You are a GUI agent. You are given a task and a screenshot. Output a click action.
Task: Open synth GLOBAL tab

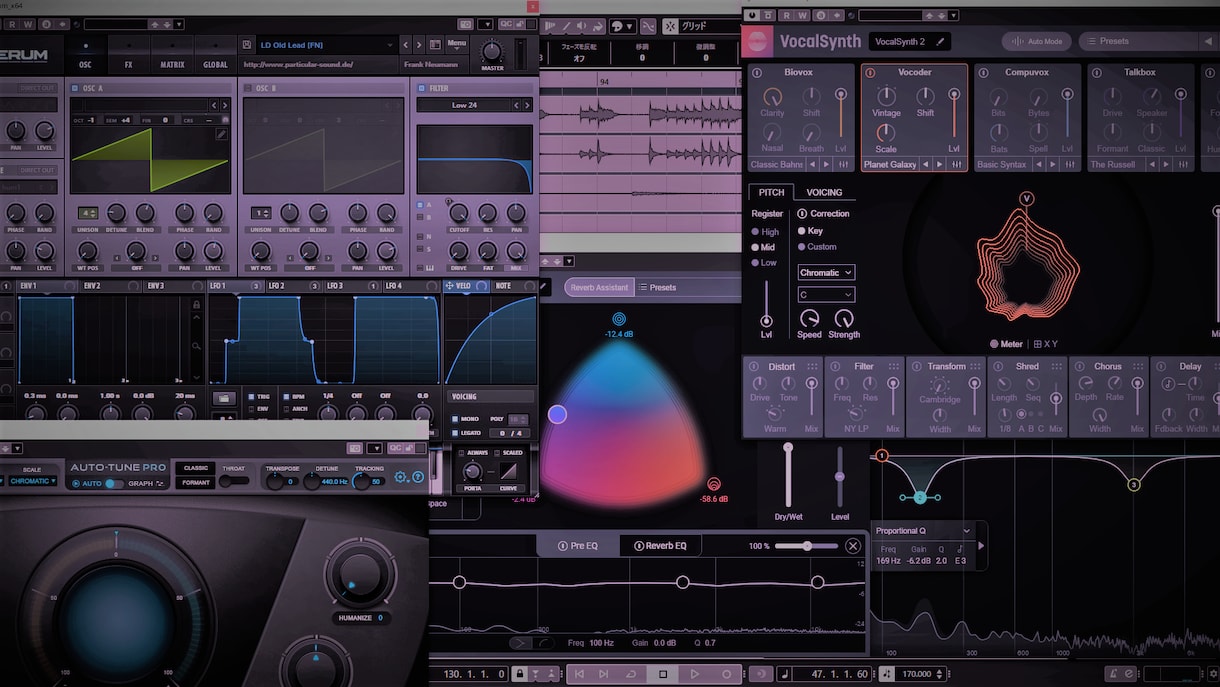215,53
